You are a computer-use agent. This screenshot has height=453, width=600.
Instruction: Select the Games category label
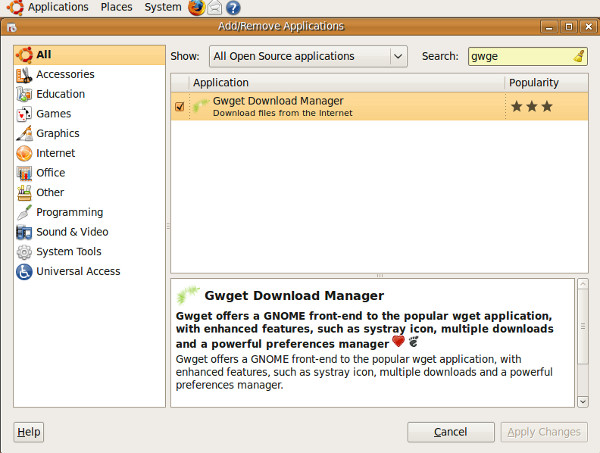point(54,114)
